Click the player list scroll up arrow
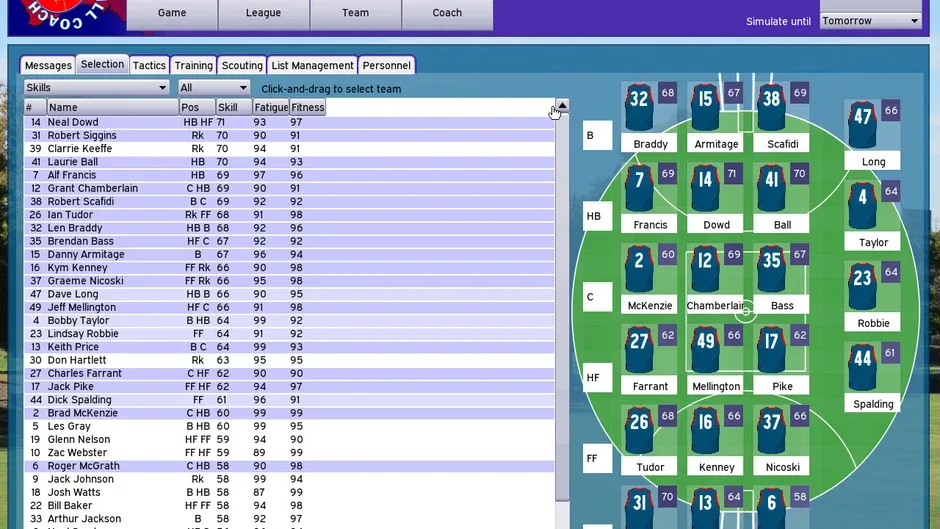 562,106
